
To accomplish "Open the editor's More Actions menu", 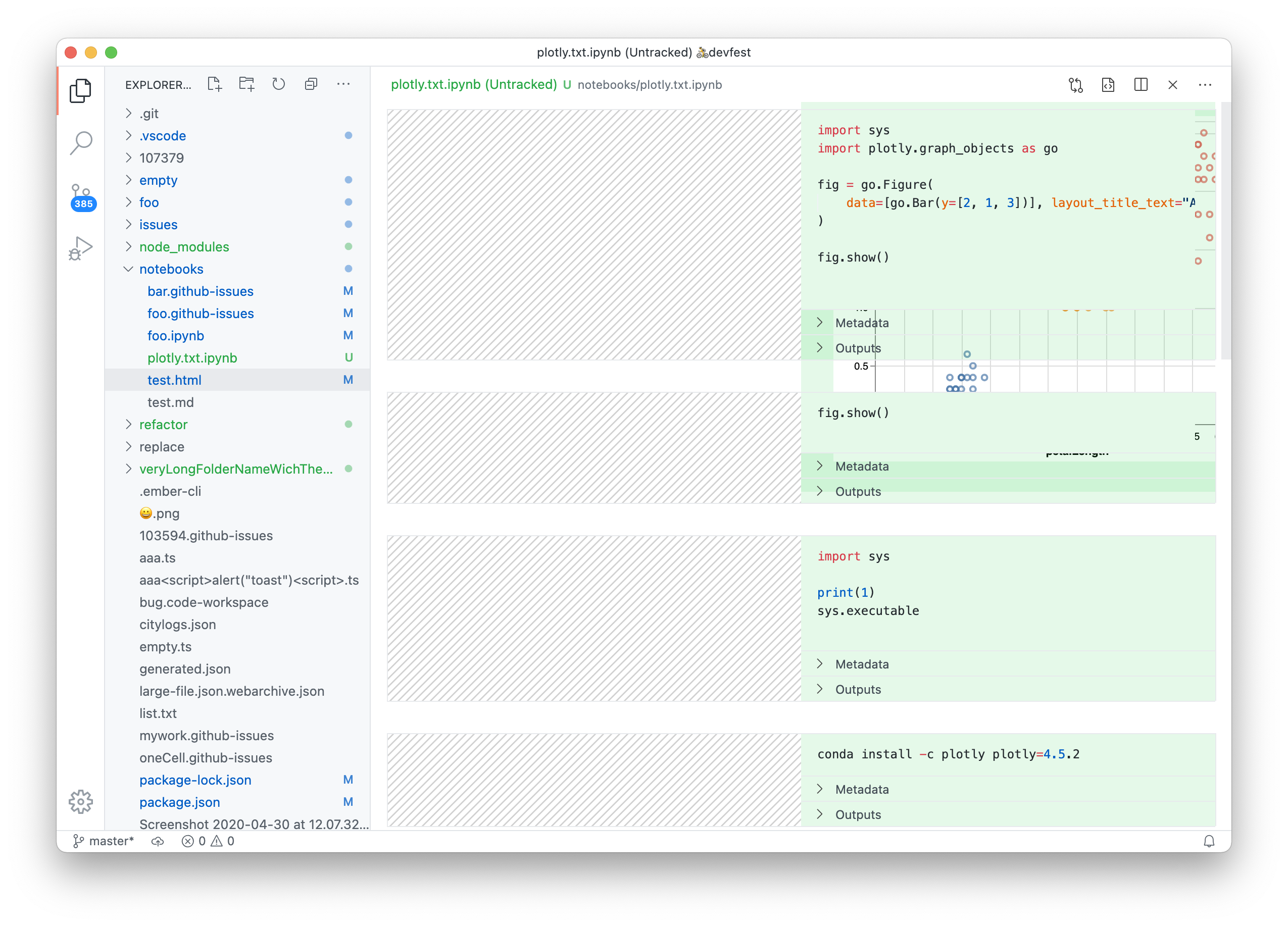I will [x=1205, y=85].
